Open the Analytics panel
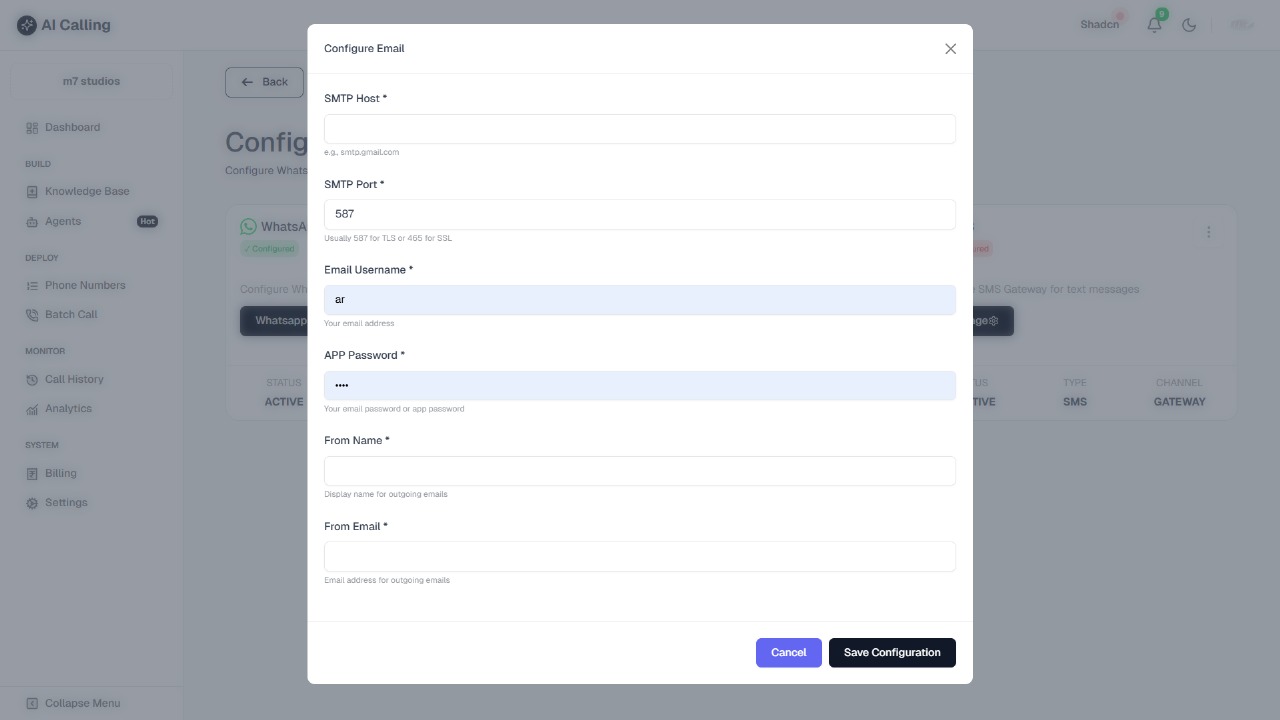 pos(68,408)
